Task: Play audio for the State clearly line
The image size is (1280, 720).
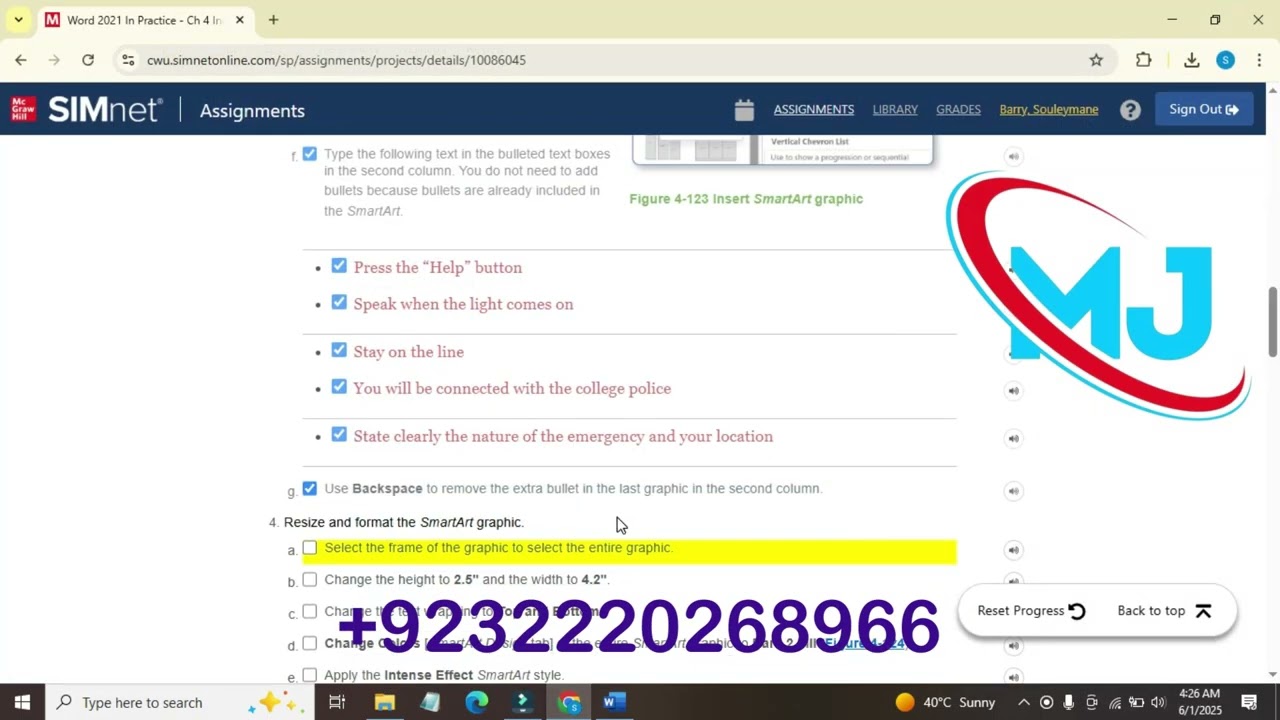Action: pyautogui.click(x=1013, y=438)
